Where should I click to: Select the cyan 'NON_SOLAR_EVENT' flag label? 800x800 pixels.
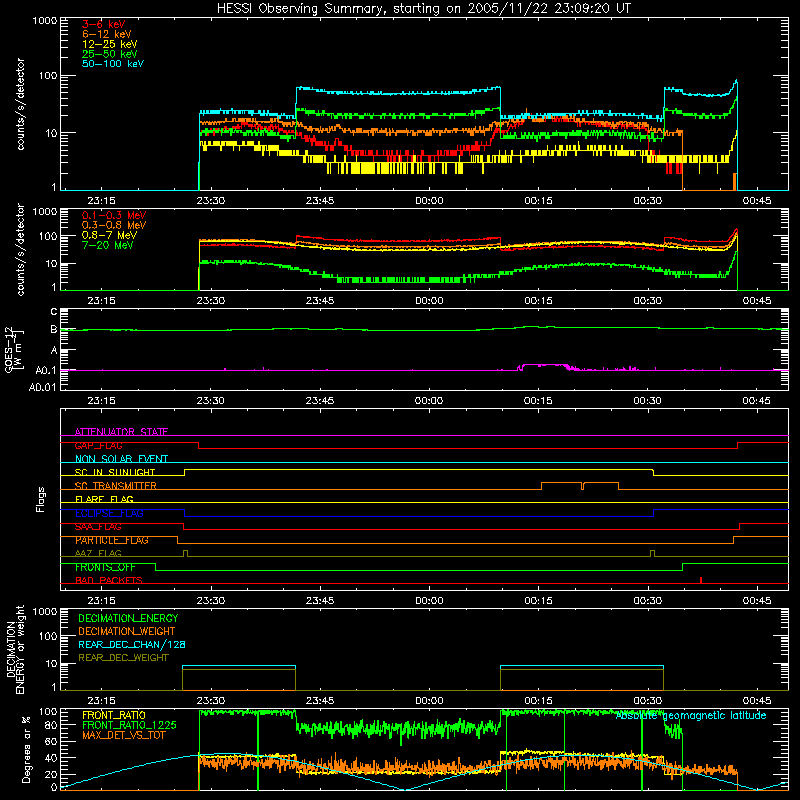click(x=121, y=459)
